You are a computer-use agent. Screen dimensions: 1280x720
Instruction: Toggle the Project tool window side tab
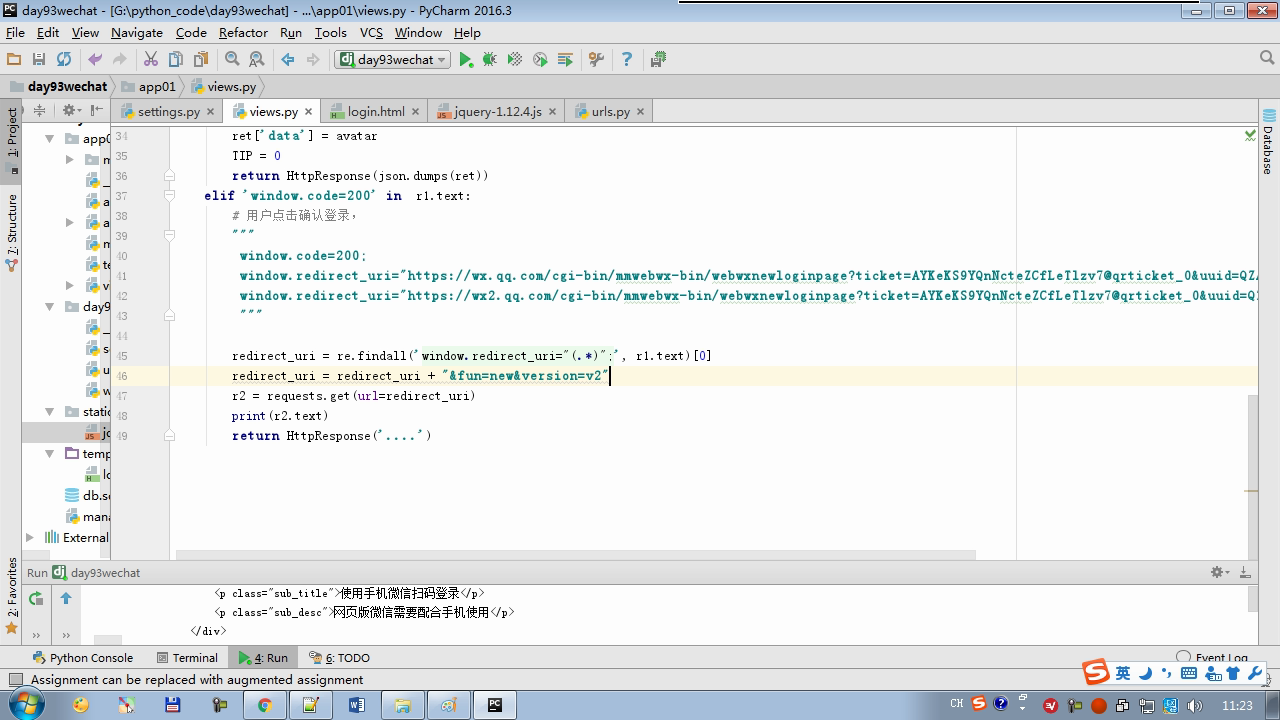(12, 133)
